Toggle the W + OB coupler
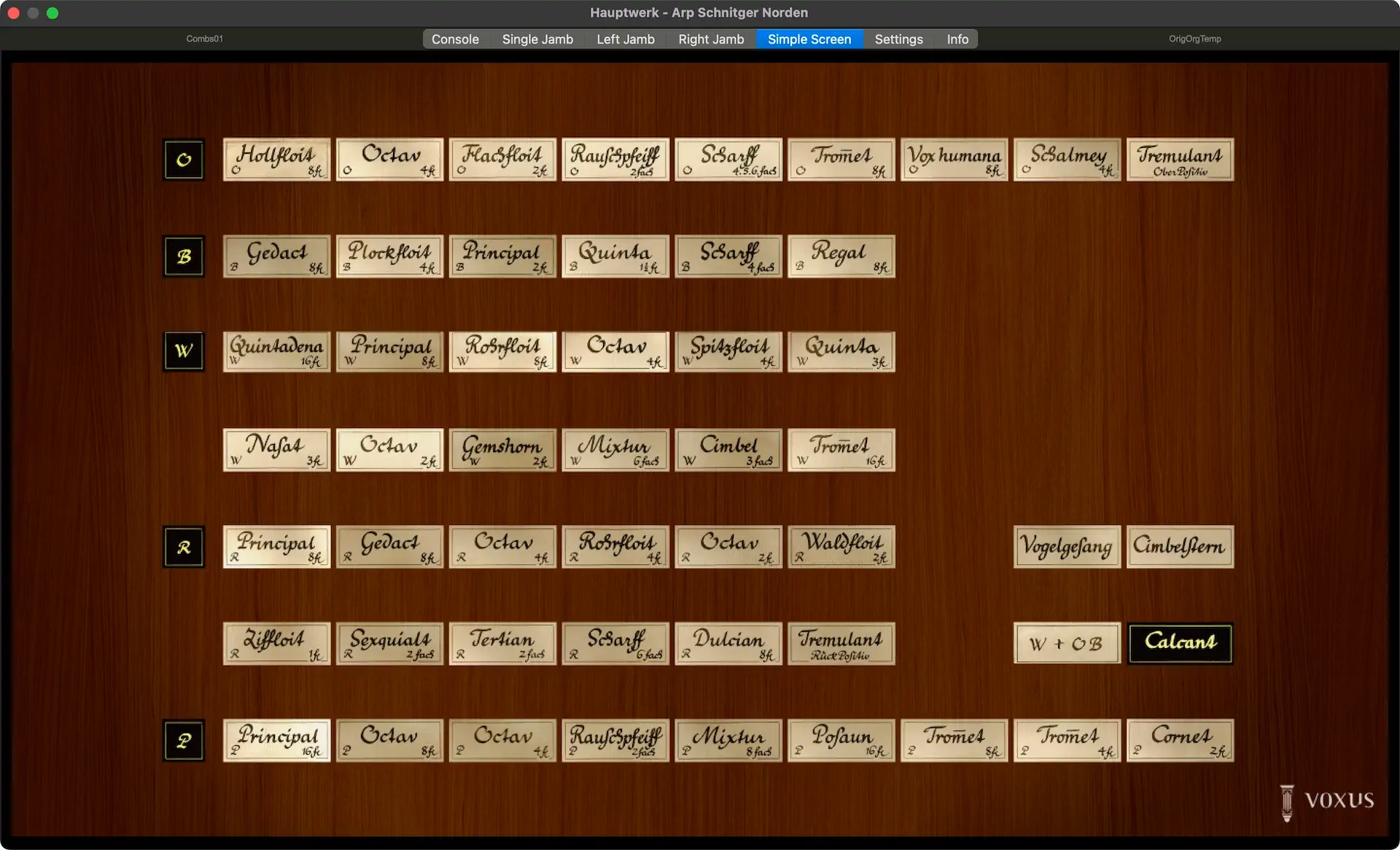1400x850 pixels. click(1066, 643)
